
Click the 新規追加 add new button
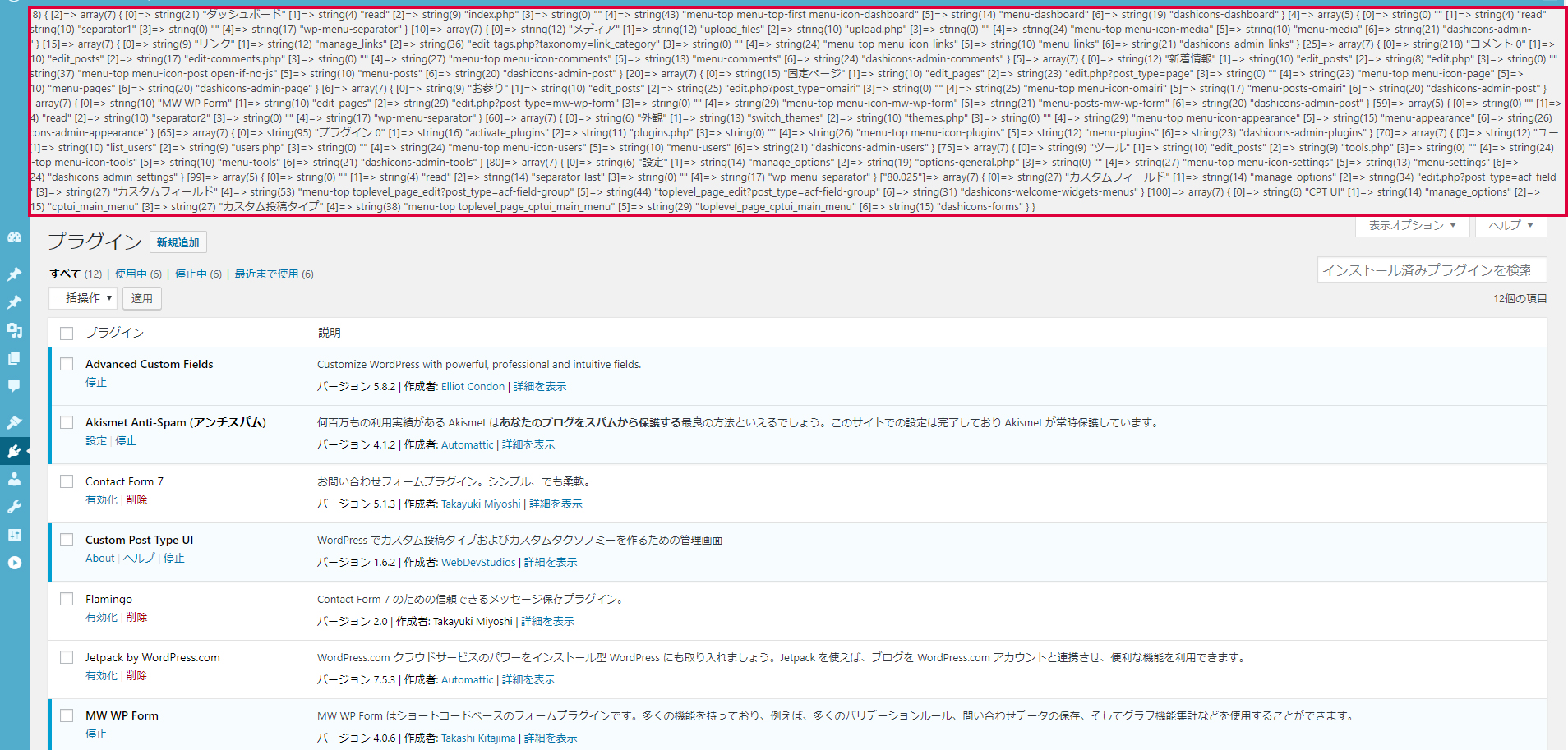[x=178, y=242]
